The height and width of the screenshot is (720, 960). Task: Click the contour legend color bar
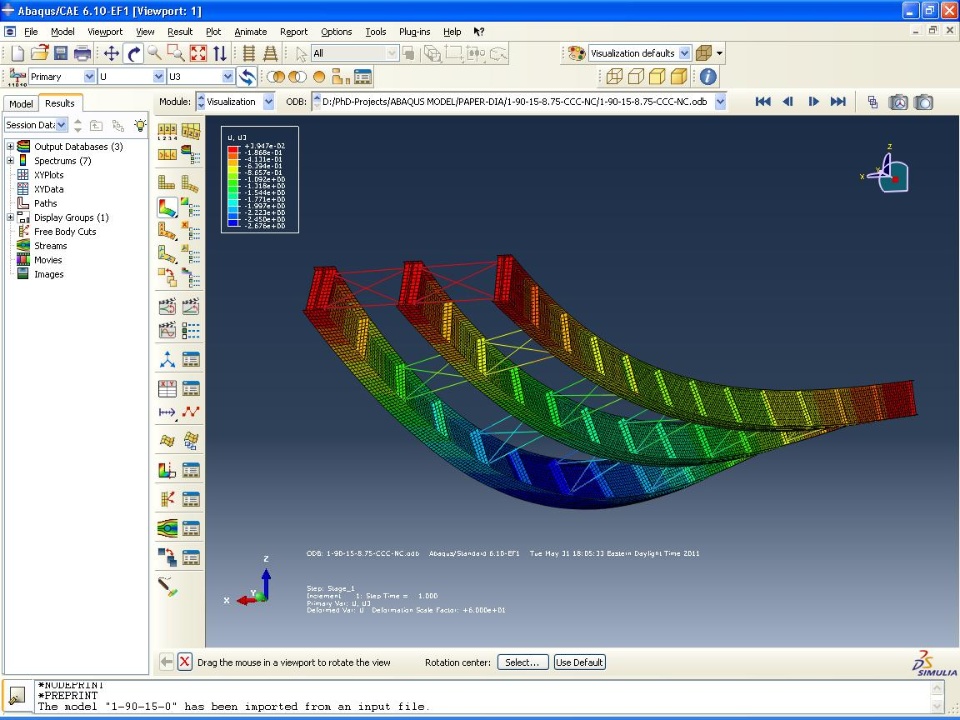point(233,186)
